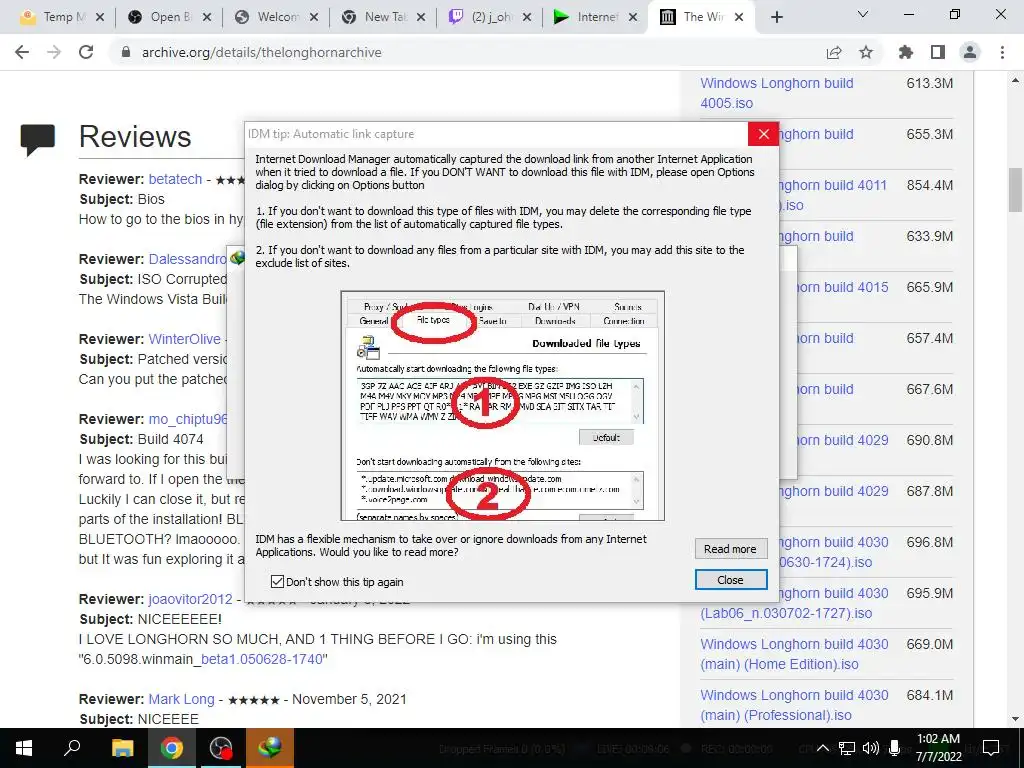
Task: Share this page using the share icon
Action: [834, 52]
